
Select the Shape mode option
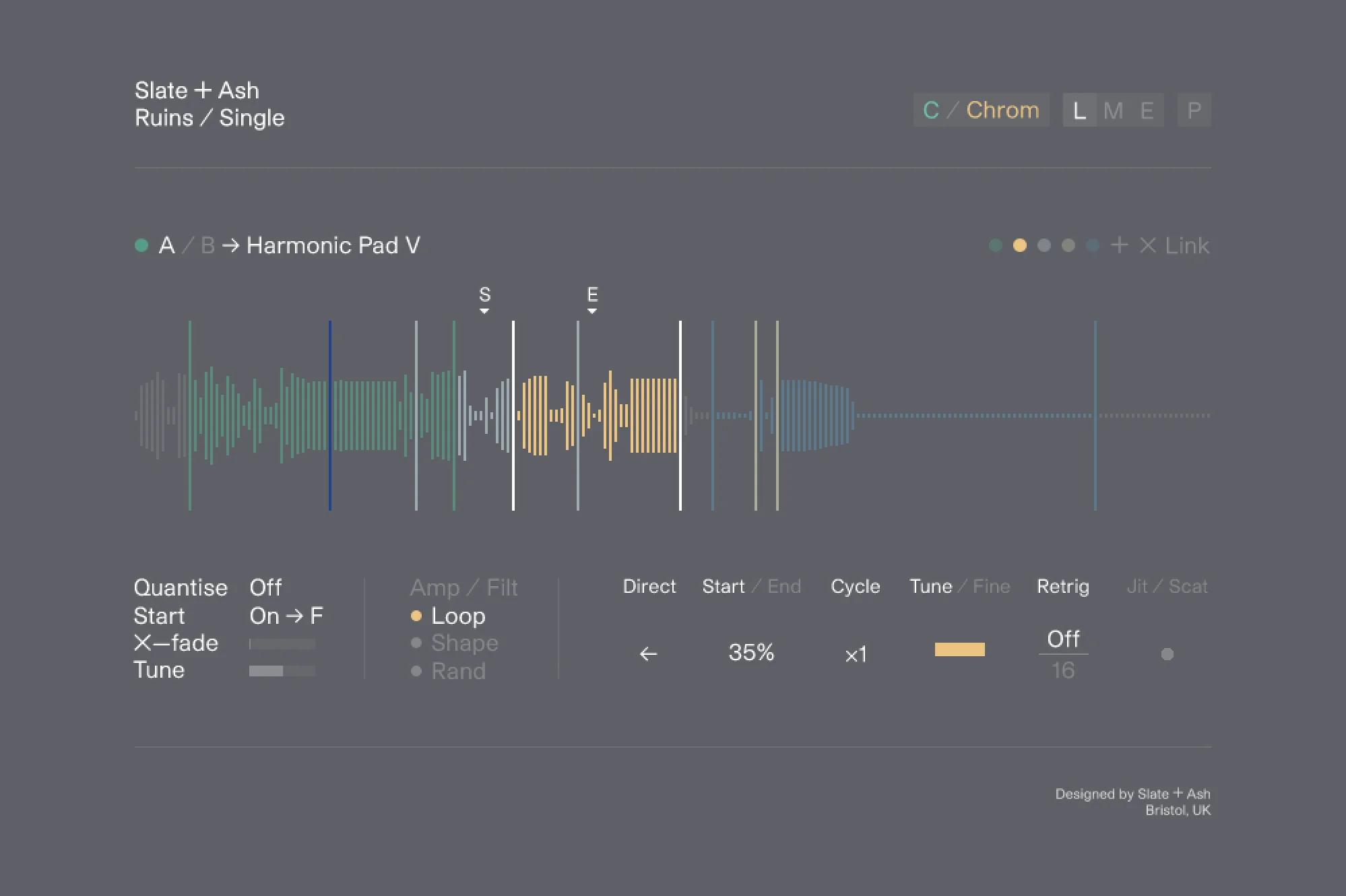pyautogui.click(x=464, y=643)
